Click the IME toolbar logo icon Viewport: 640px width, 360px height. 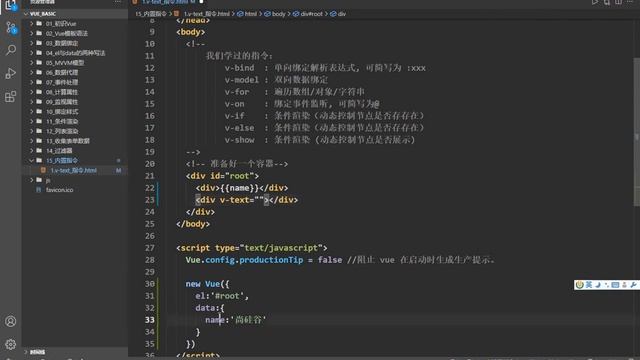[580, 285]
